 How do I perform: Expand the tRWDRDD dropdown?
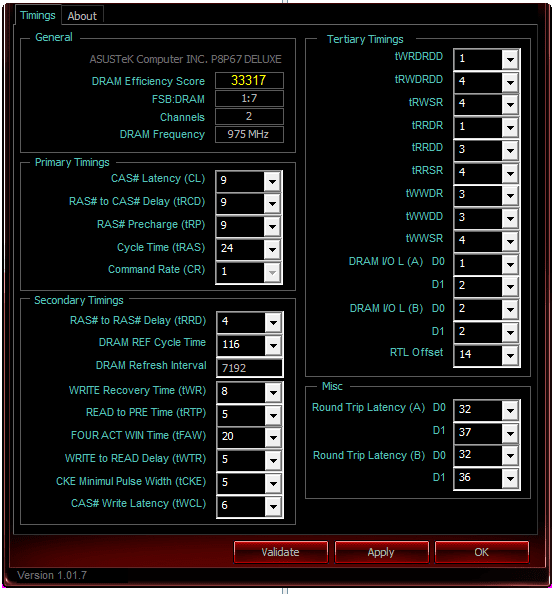(510, 82)
